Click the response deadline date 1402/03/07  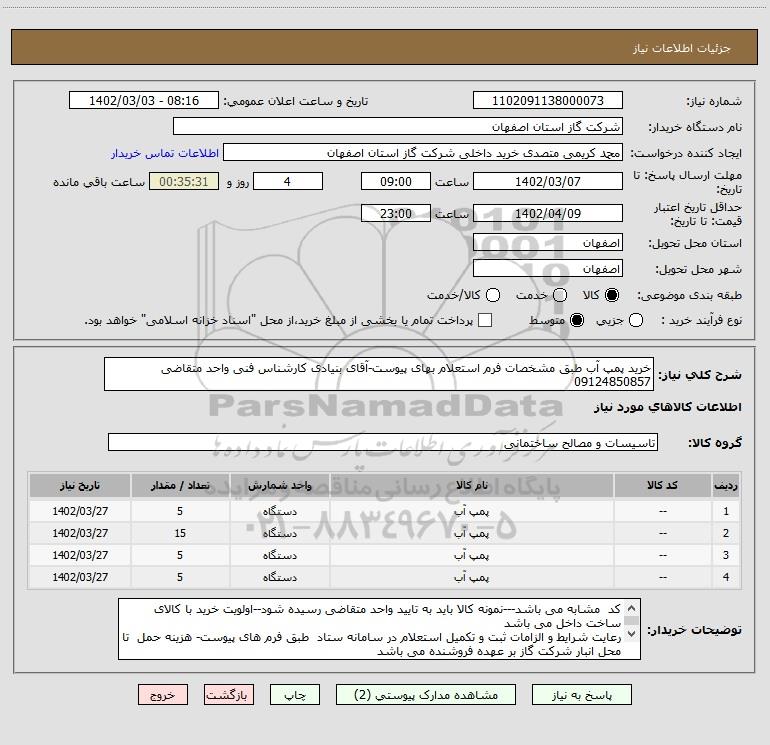point(548,181)
